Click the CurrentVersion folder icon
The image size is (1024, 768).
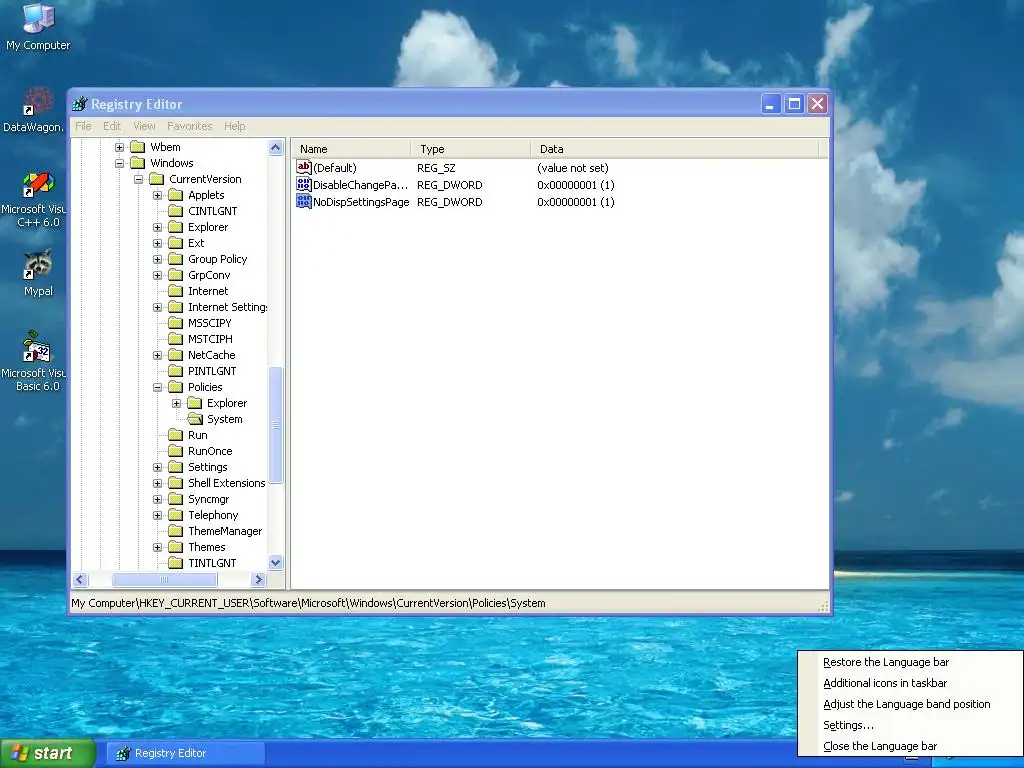tap(156, 179)
